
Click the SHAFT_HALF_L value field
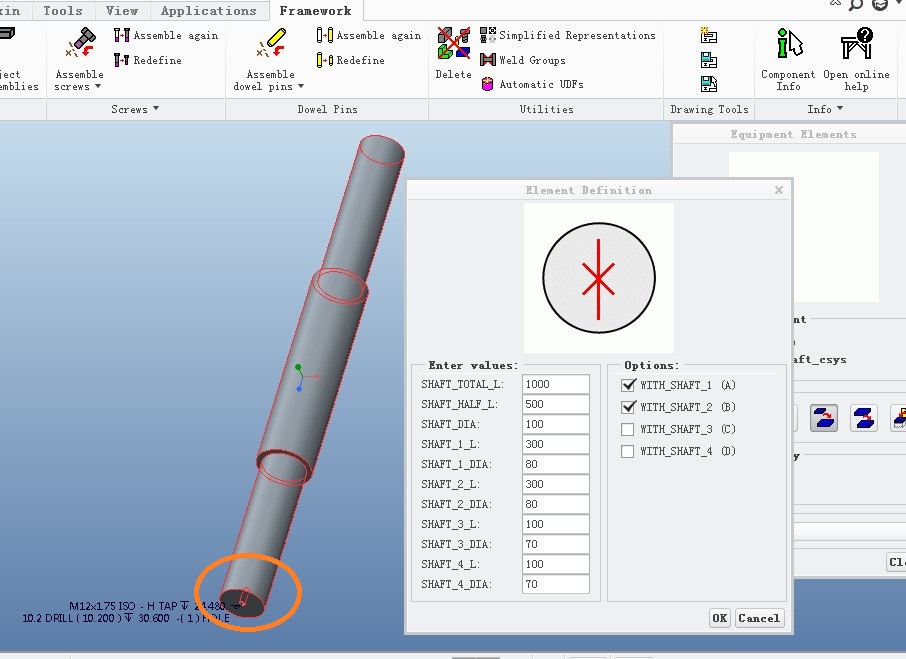(556, 404)
